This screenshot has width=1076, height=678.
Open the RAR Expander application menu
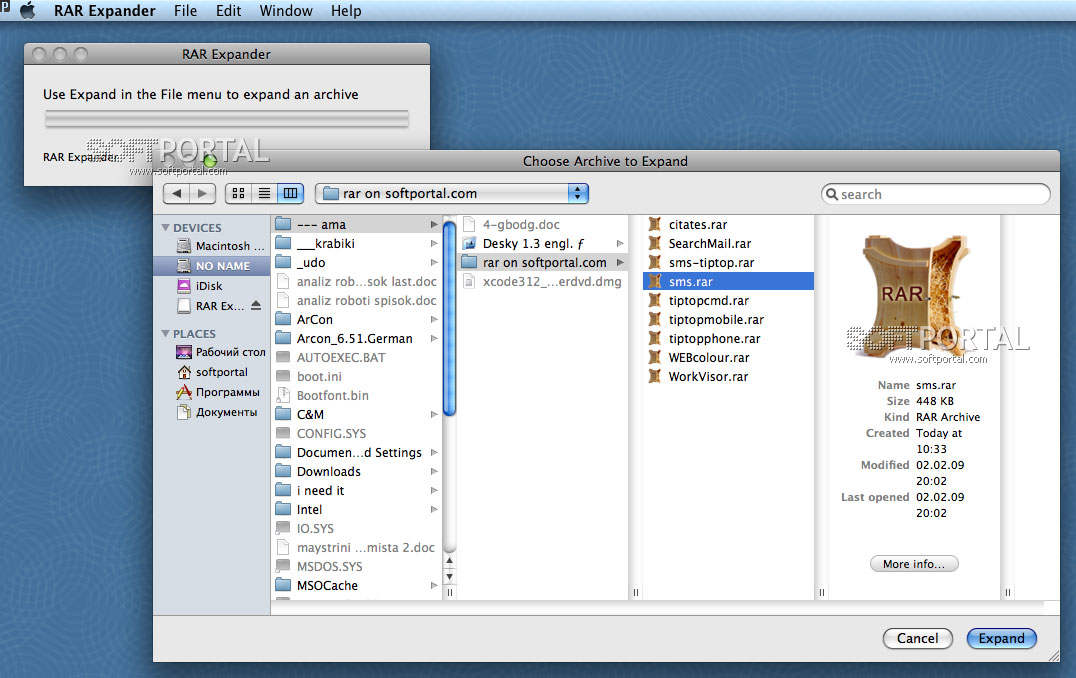[104, 10]
